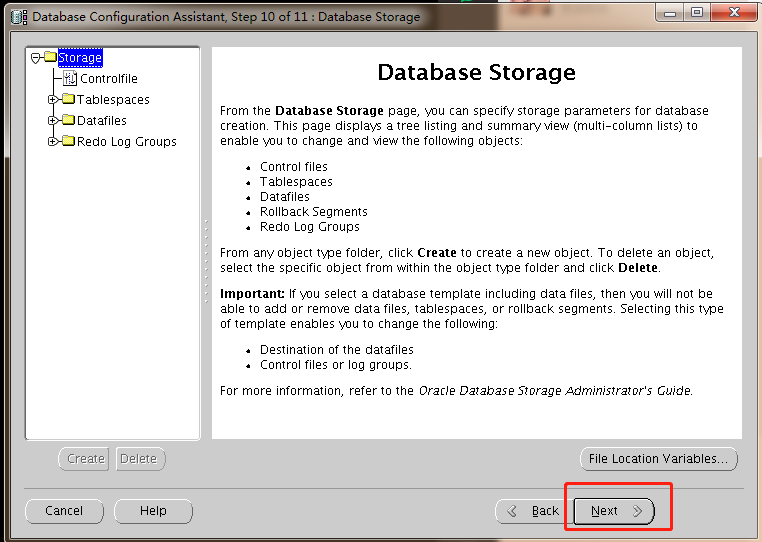Screen dimensions: 762x542
Task: Click the Datafiles folder icon
Action: point(69,120)
